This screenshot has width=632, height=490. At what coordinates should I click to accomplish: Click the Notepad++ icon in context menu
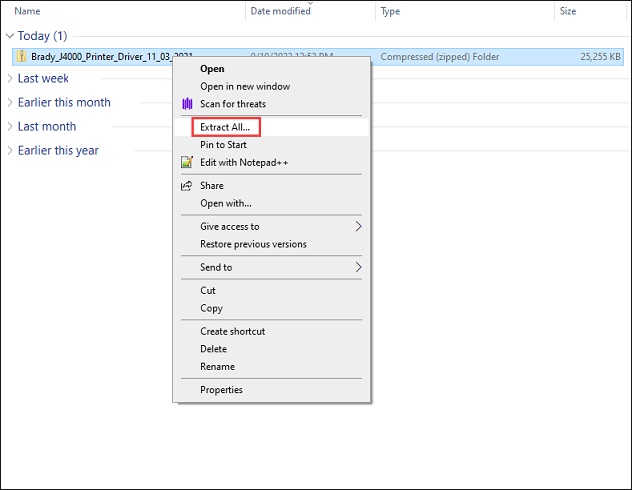click(186, 162)
